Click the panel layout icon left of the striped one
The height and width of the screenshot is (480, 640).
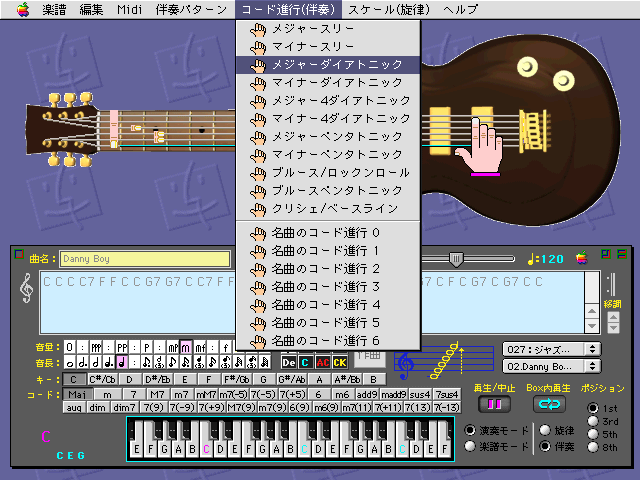click(606, 254)
